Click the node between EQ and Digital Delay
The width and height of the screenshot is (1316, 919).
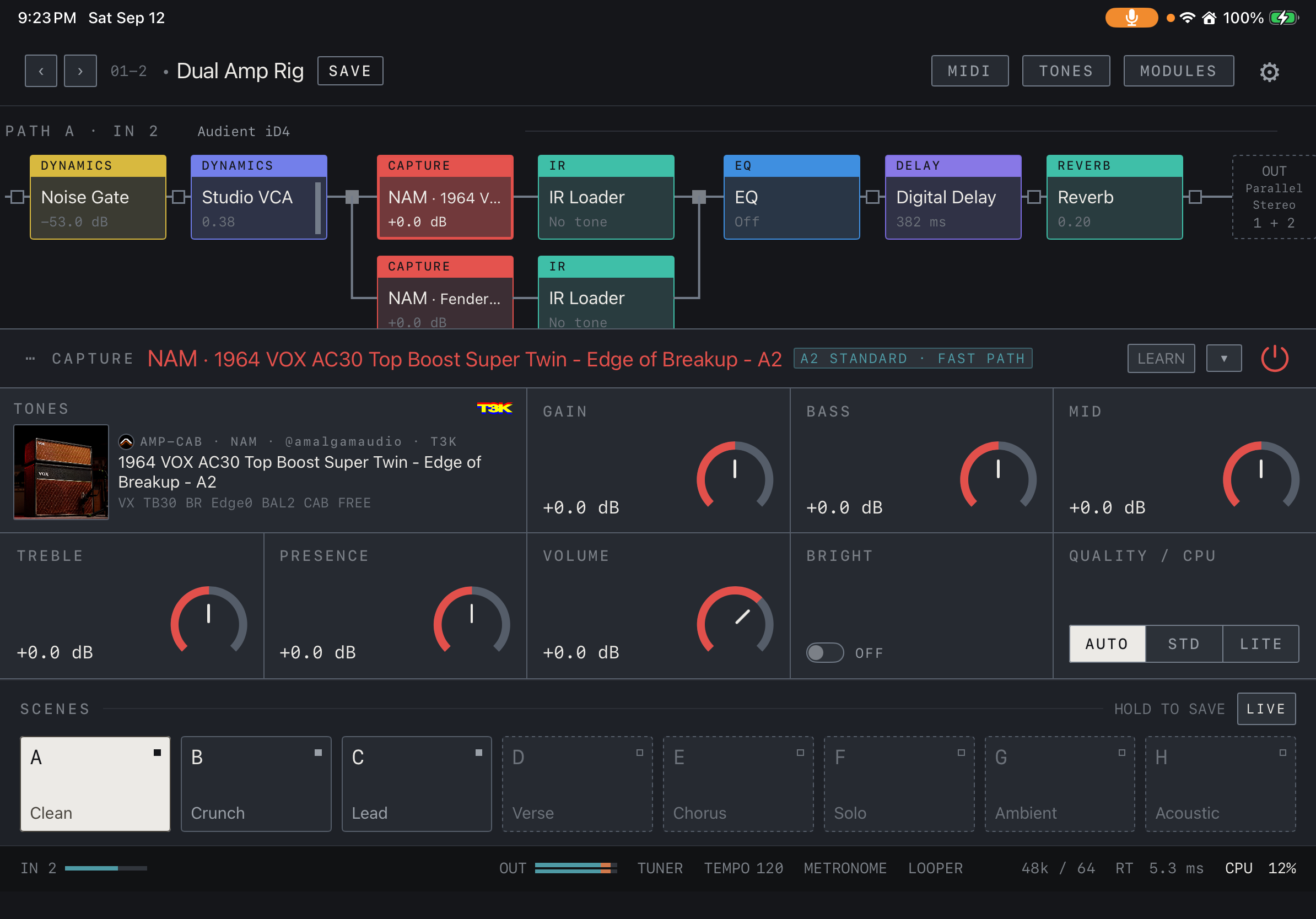point(872,197)
